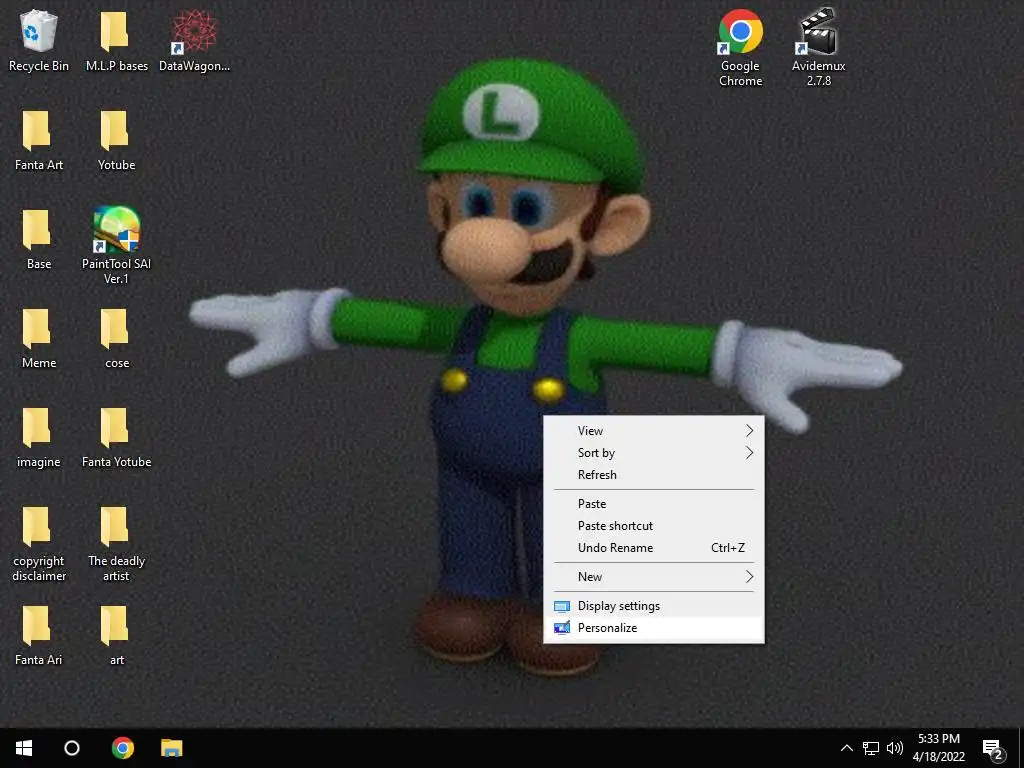Open Display settings from context menu

654,605
